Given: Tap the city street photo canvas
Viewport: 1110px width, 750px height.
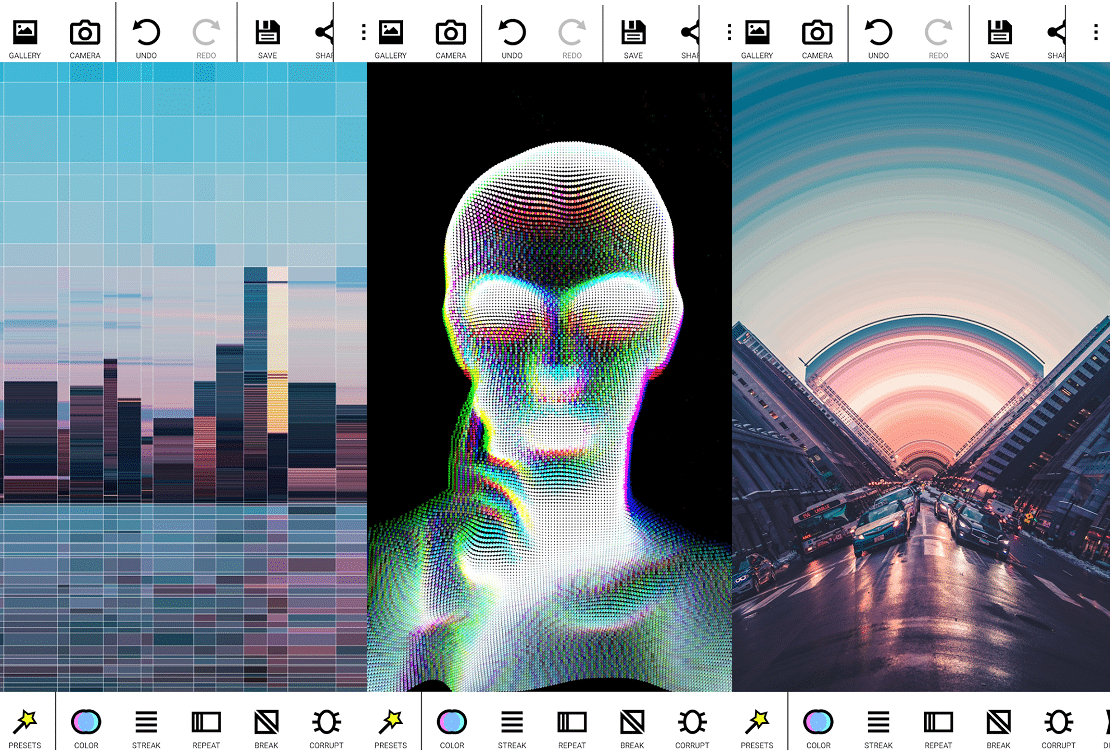Looking at the screenshot, I should (x=921, y=377).
